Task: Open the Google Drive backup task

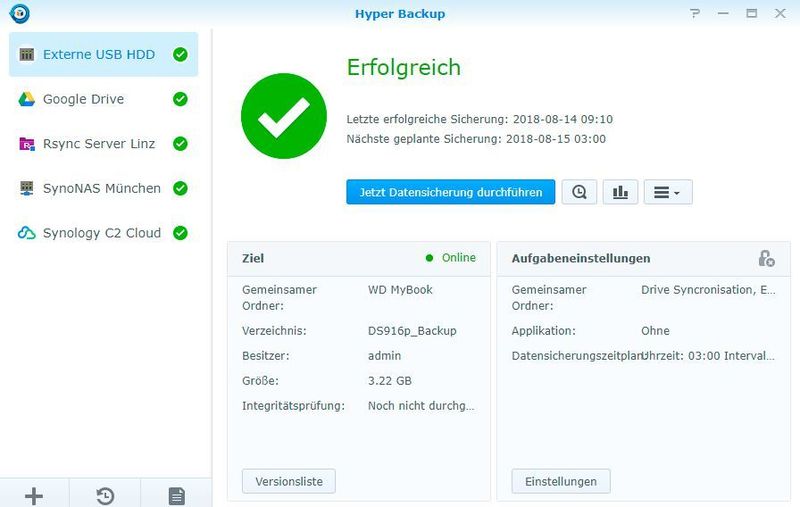Action: pyautogui.click(x=104, y=99)
